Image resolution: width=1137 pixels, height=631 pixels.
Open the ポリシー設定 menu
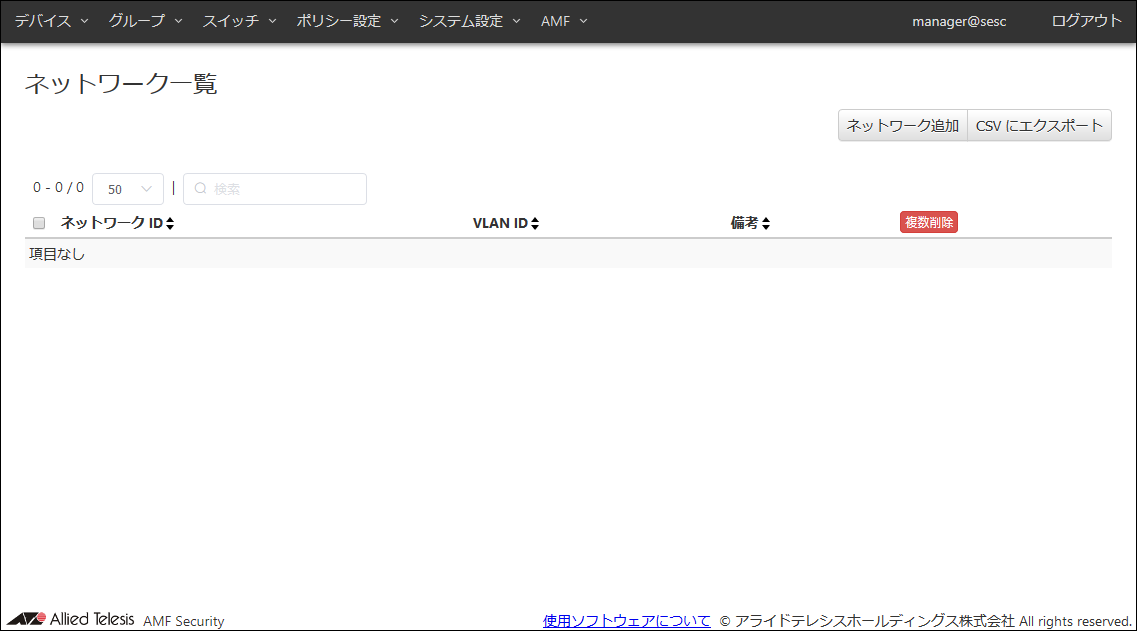click(x=347, y=21)
